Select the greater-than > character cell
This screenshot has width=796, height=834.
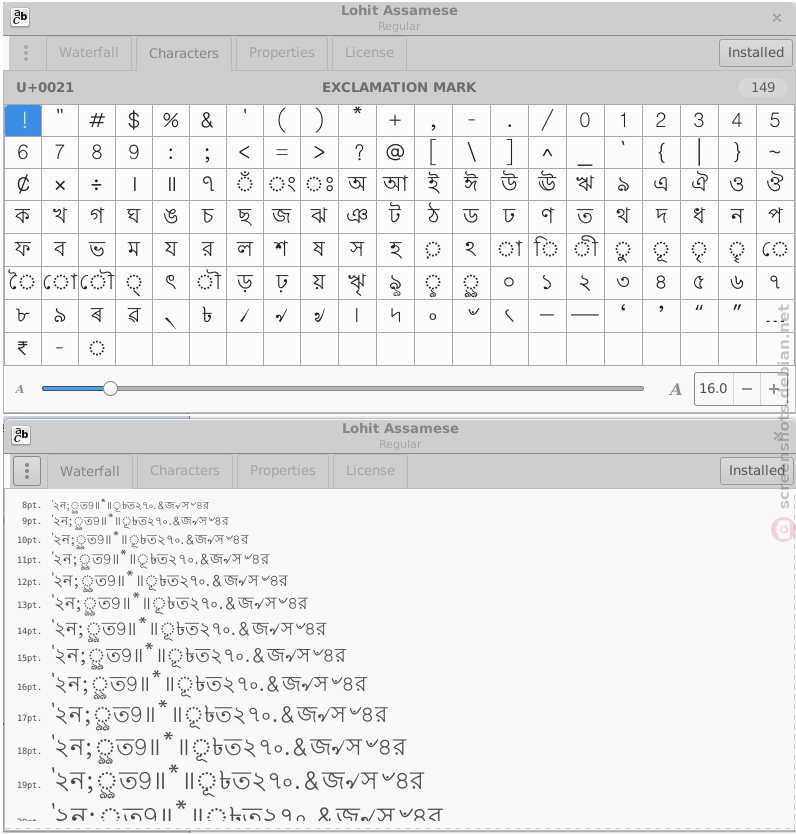319,153
